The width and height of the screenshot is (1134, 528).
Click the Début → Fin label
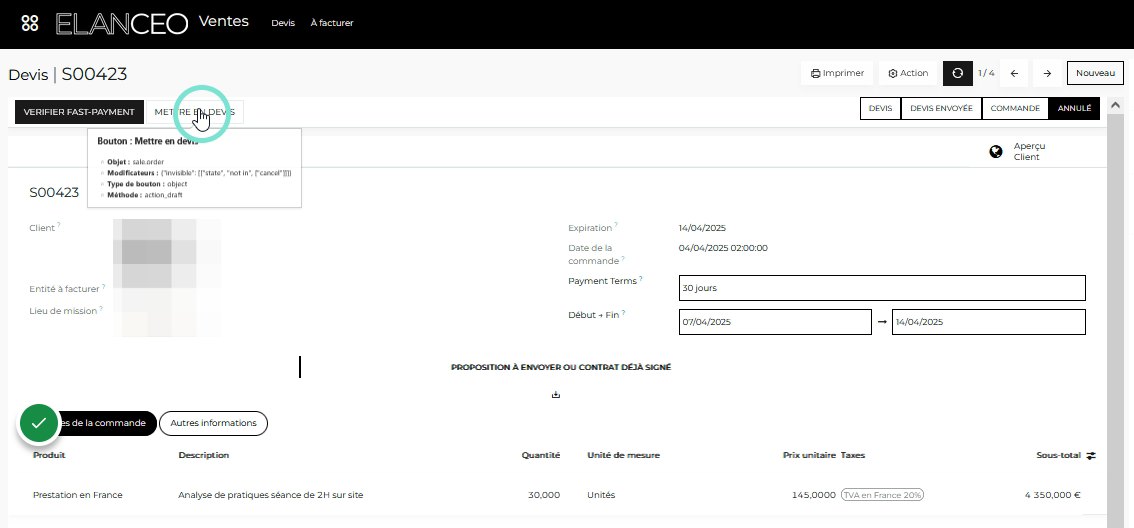[594, 315]
